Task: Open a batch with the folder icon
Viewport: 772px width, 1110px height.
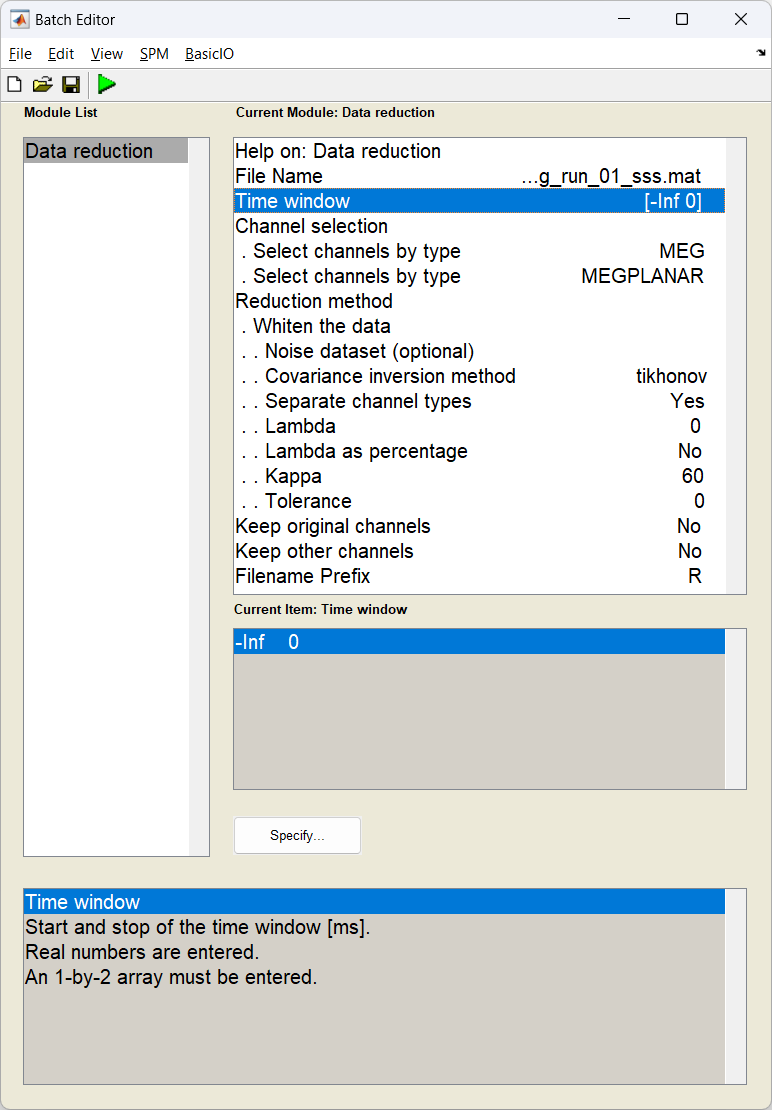Action: pos(42,85)
